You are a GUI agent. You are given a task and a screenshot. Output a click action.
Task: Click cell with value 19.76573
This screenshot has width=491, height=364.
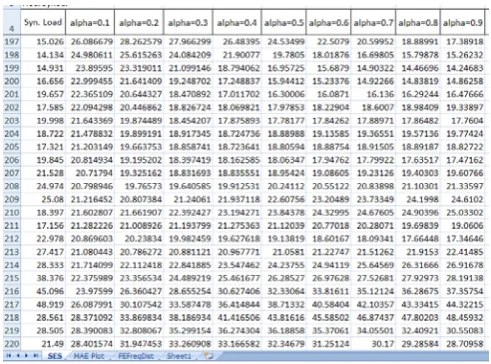pyautogui.click(x=139, y=186)
